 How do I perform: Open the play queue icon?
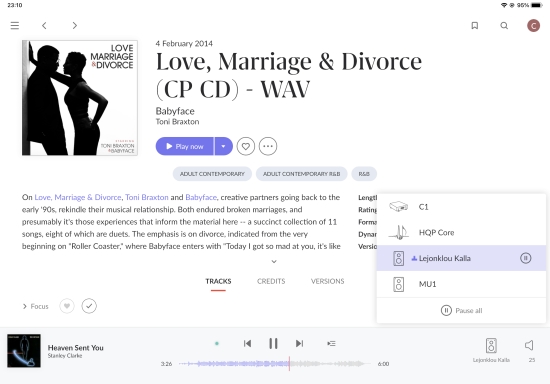point(331,344)
